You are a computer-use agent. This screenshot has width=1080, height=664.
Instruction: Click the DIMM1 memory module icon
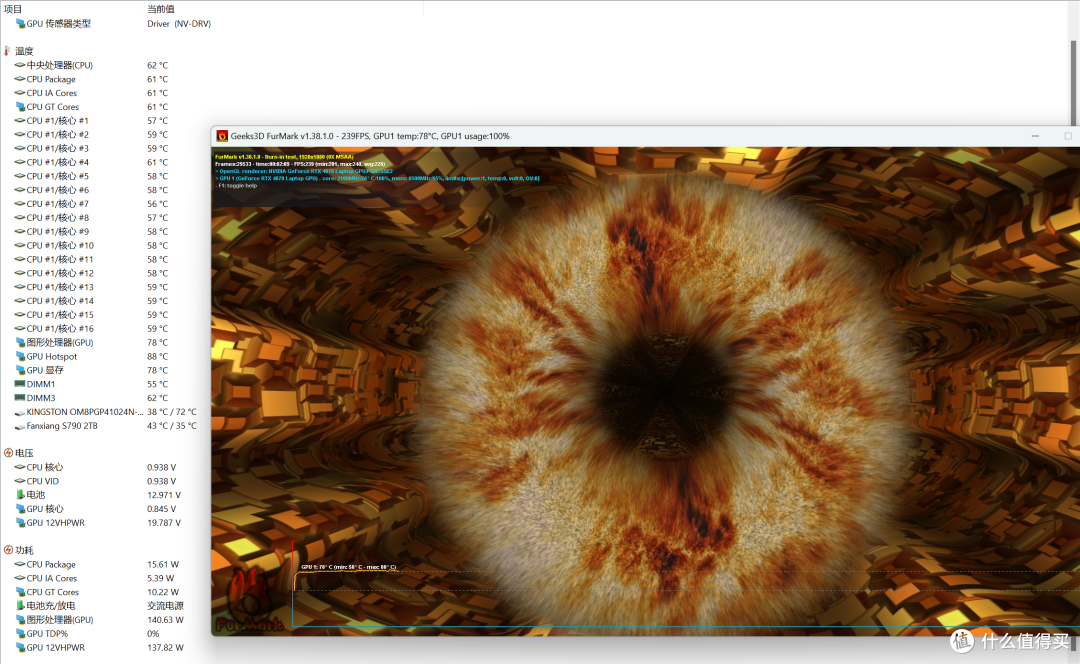[20, 384]
